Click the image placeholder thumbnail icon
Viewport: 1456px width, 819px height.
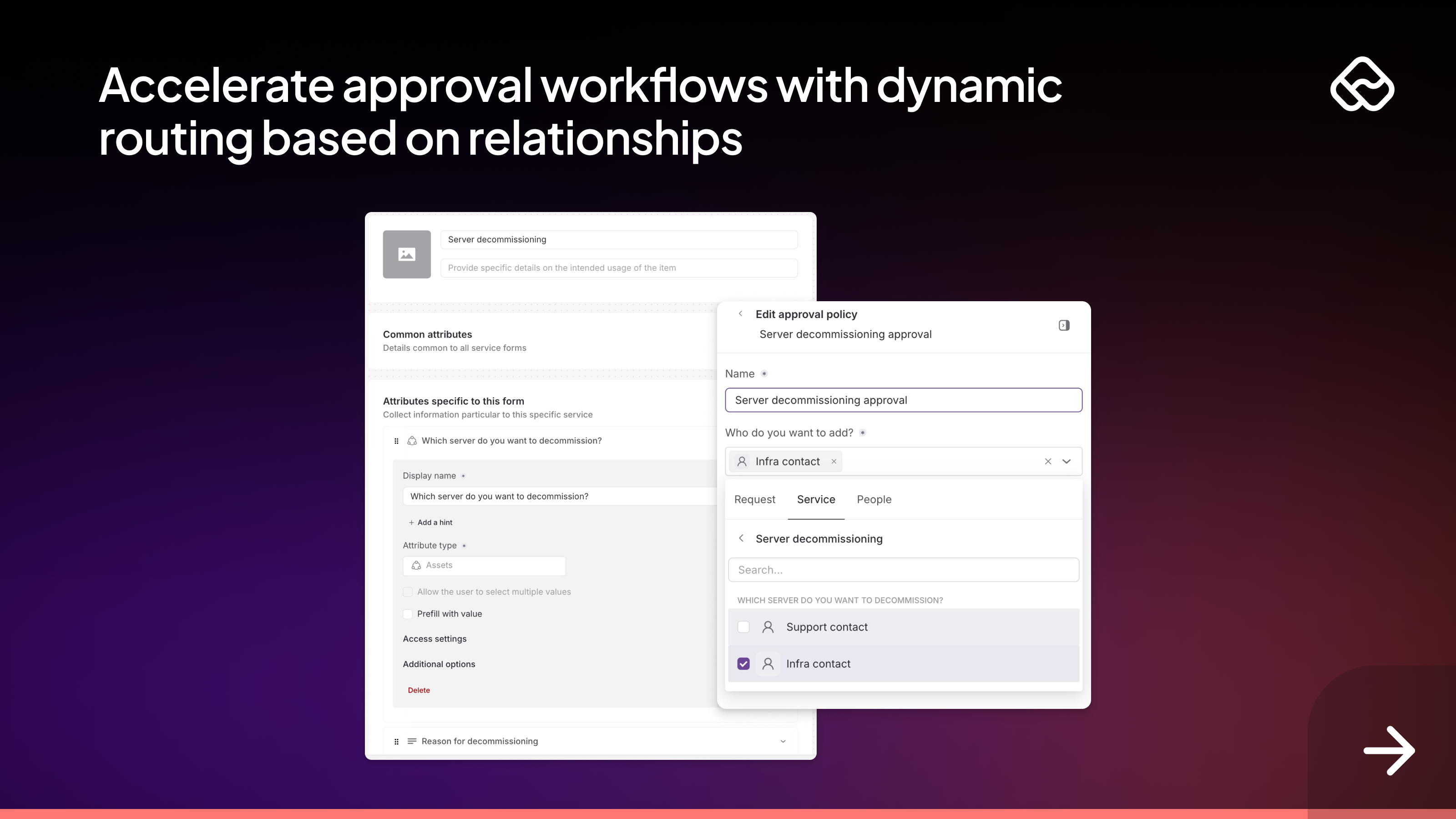tap(406, 254)
